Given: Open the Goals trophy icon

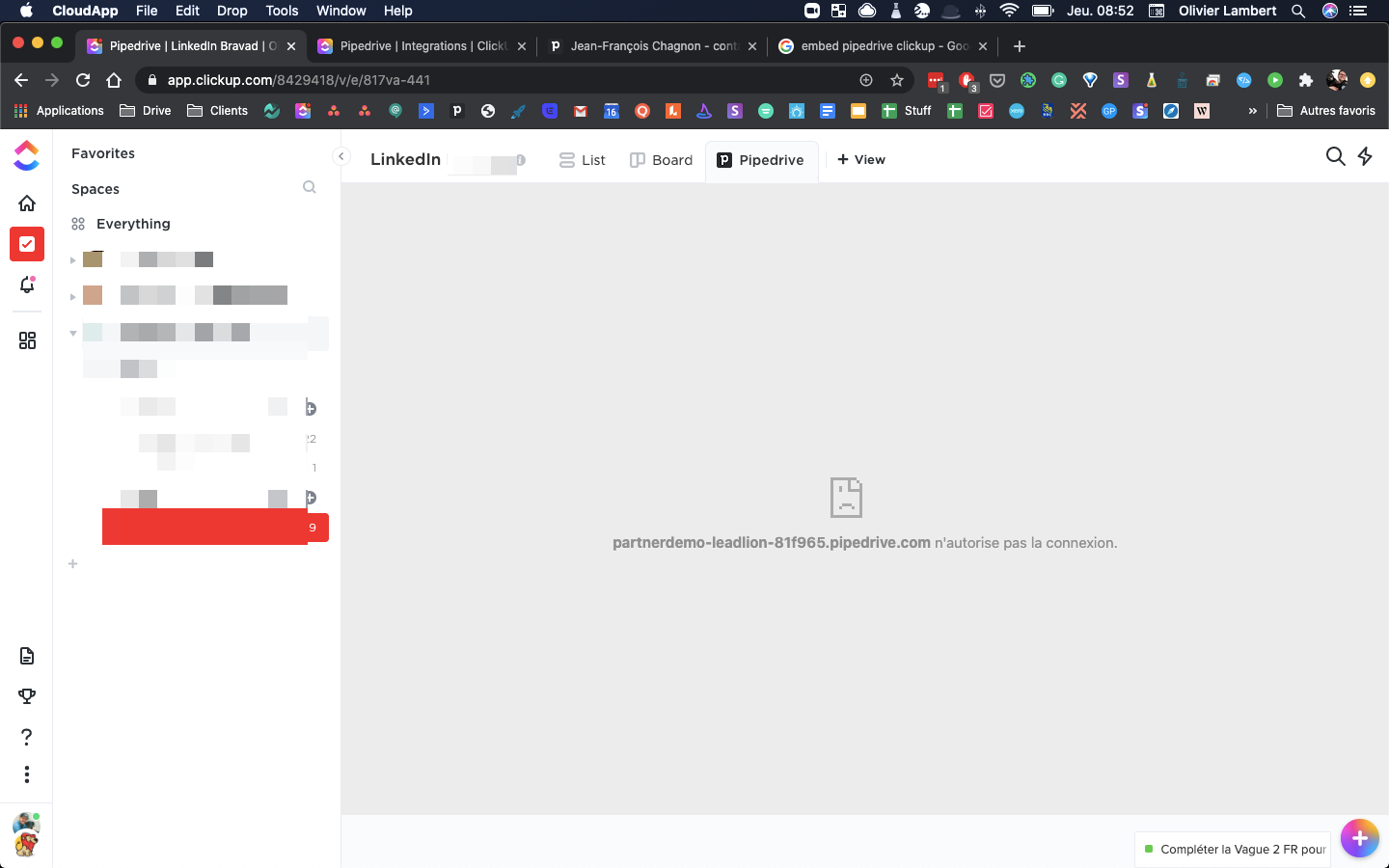Looking at the screenshot, I should (x=27, y=696).
